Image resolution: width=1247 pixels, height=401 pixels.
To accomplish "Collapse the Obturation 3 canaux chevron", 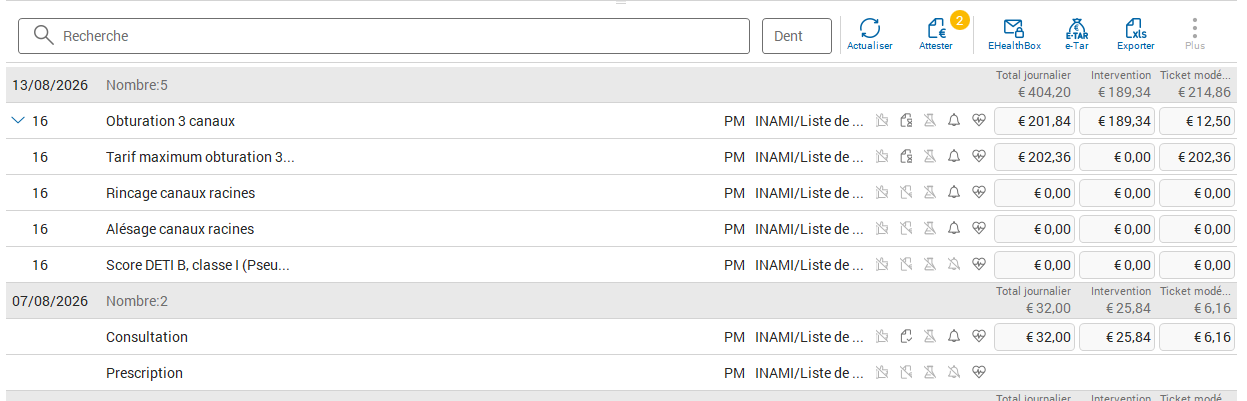I will (16, 120).
